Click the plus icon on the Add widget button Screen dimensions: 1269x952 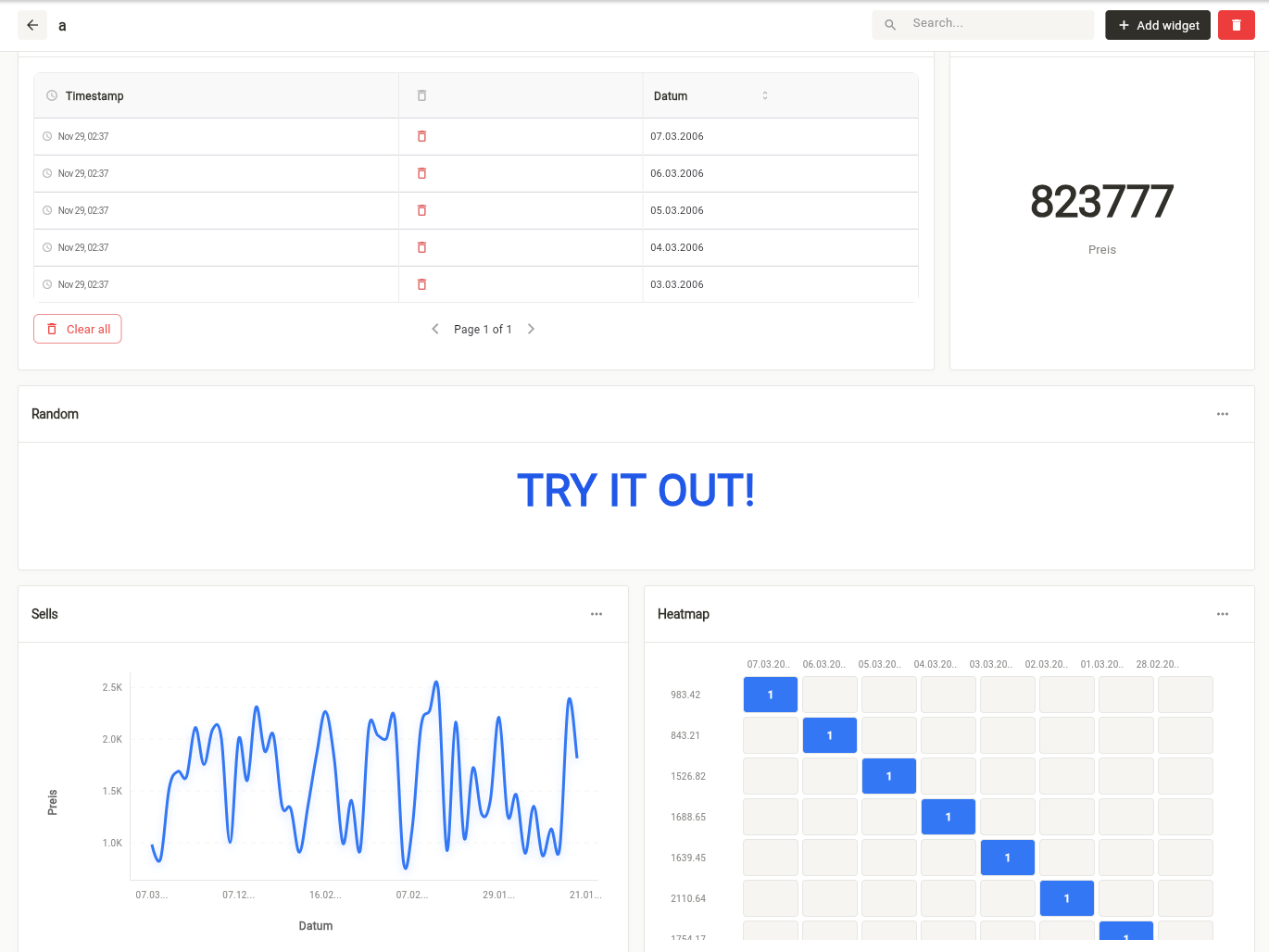tap(1122, 25)
